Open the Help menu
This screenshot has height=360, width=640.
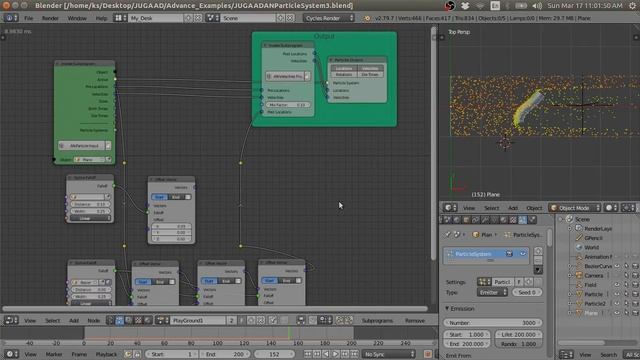coord(101,18)
